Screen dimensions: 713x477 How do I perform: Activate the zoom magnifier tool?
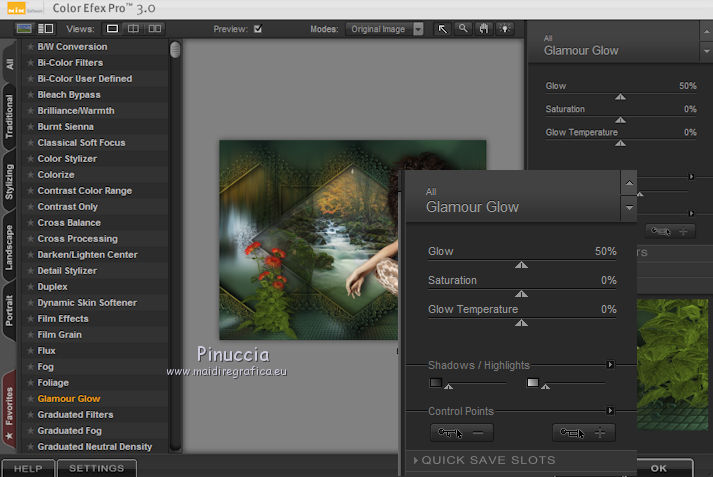tap(463, 29)
